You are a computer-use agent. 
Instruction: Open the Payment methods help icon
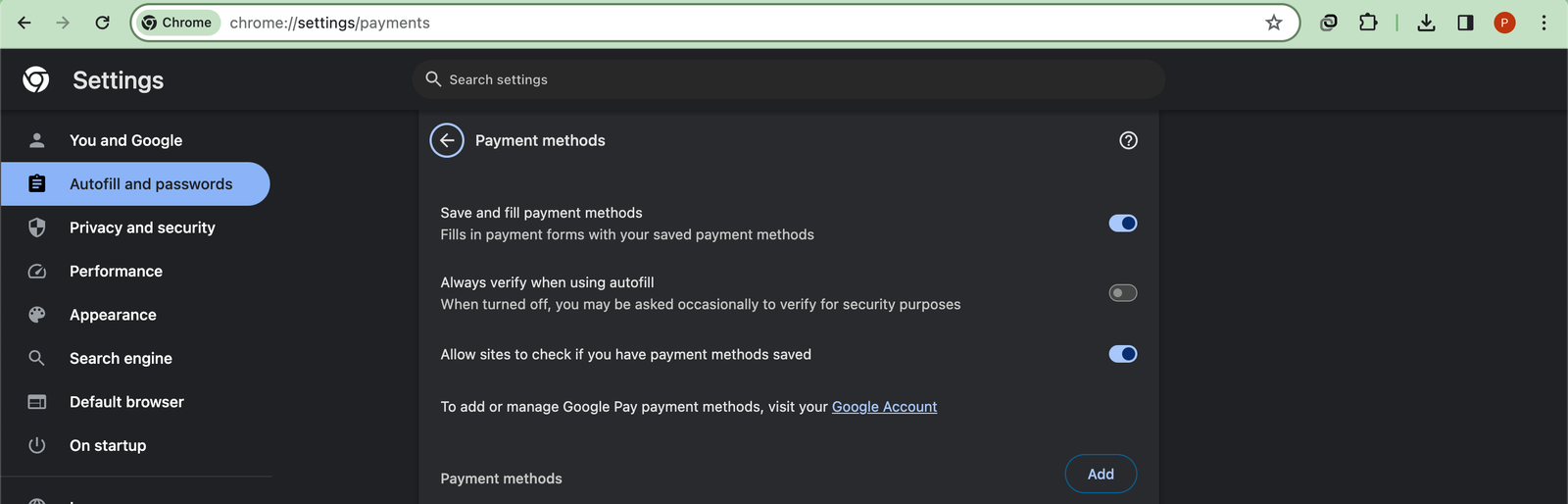coord(1128,140)
